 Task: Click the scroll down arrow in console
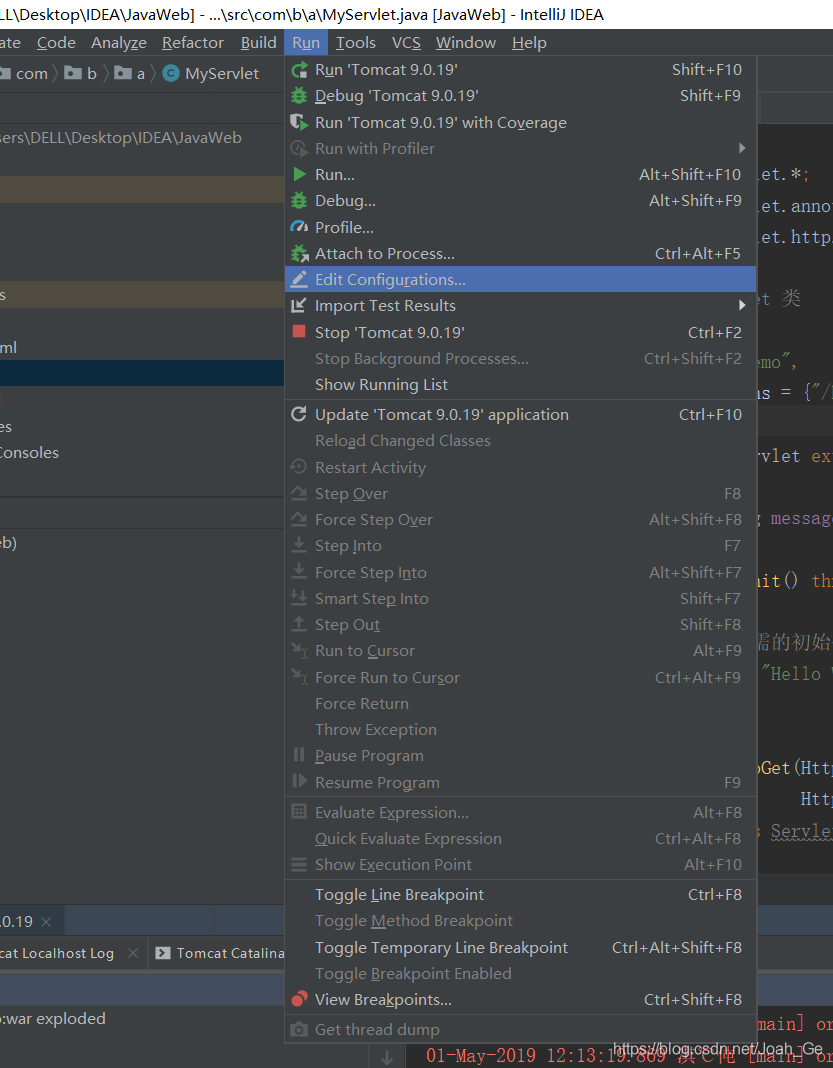pos(387,1057)
